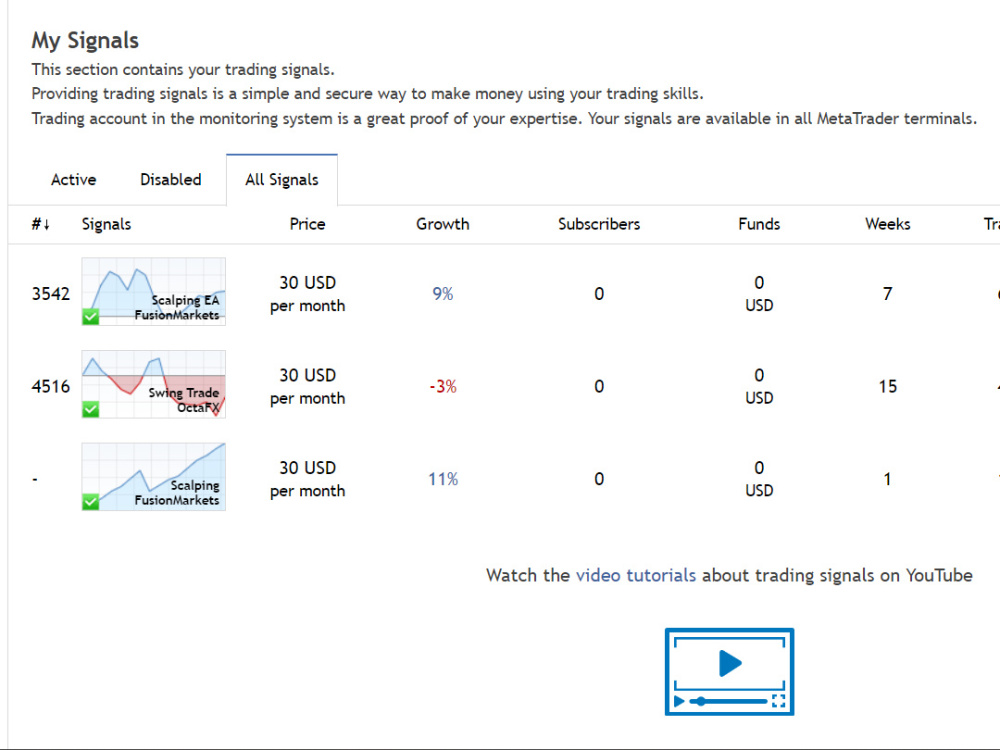1000x750 pixels.
Task: Select the All Signals tab
Action: click(282, 180)
